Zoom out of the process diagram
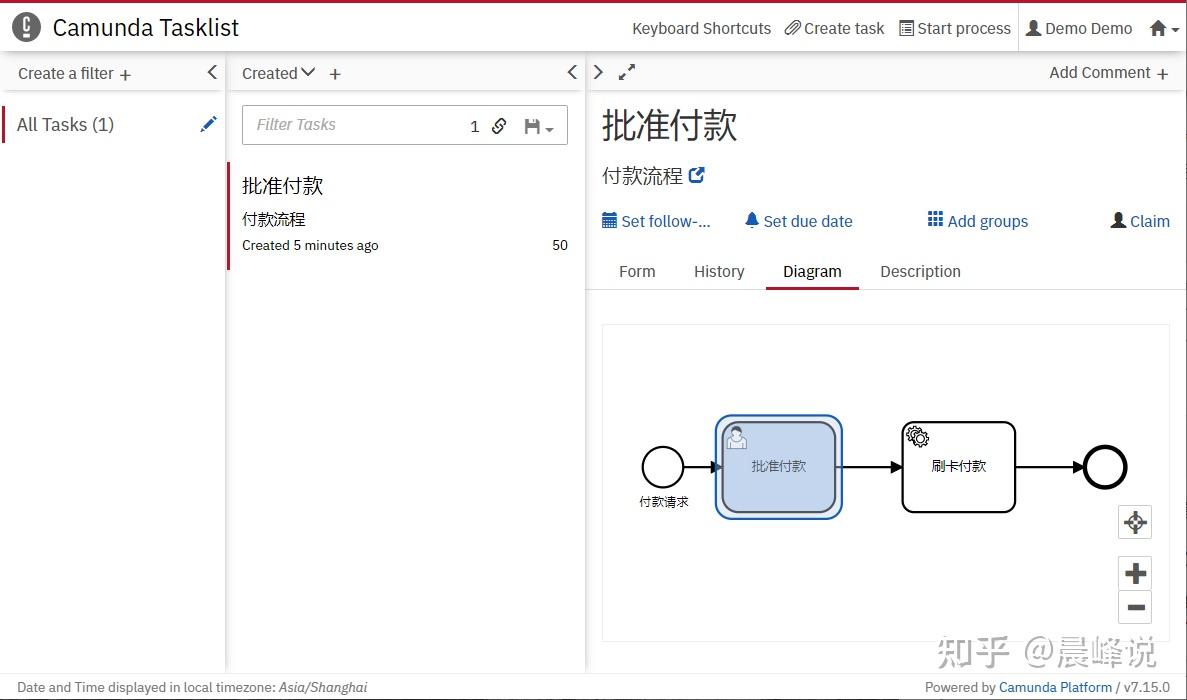This screenshot has width=1187, height=700. 1134,607
